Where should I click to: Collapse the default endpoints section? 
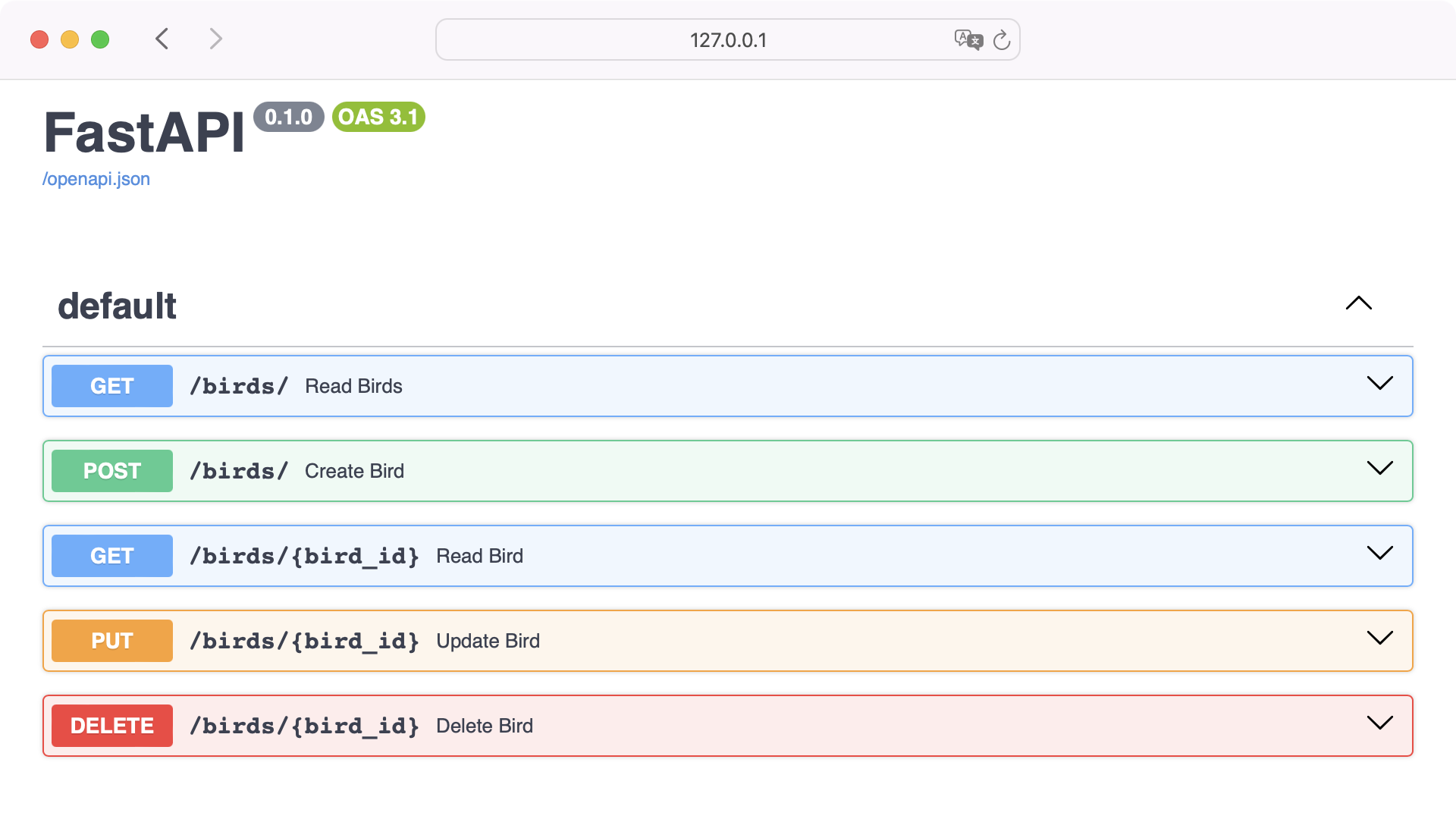(x=1359, y=304)
